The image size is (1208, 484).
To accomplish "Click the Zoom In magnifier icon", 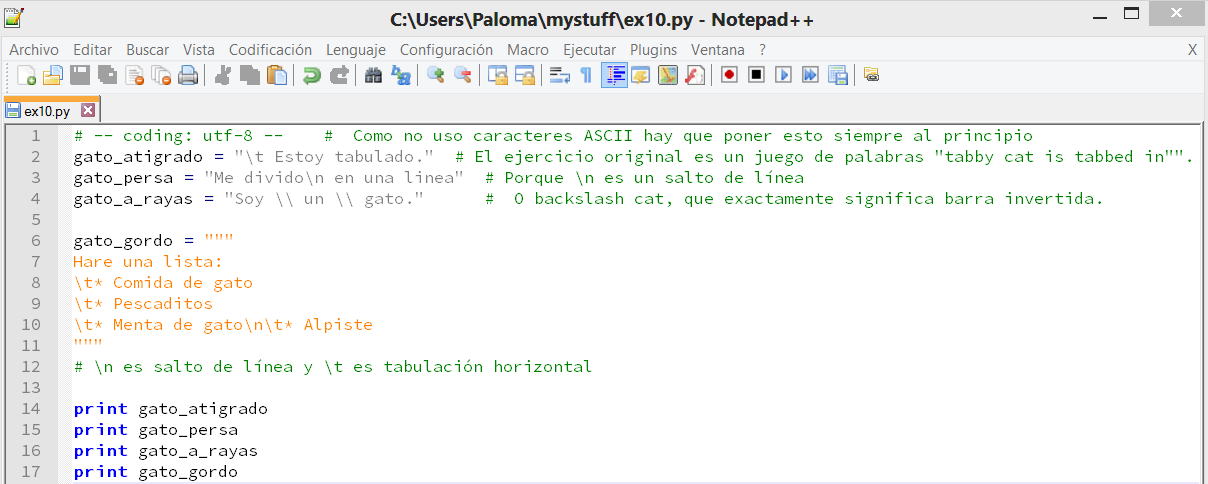I will tap(436, 75).
